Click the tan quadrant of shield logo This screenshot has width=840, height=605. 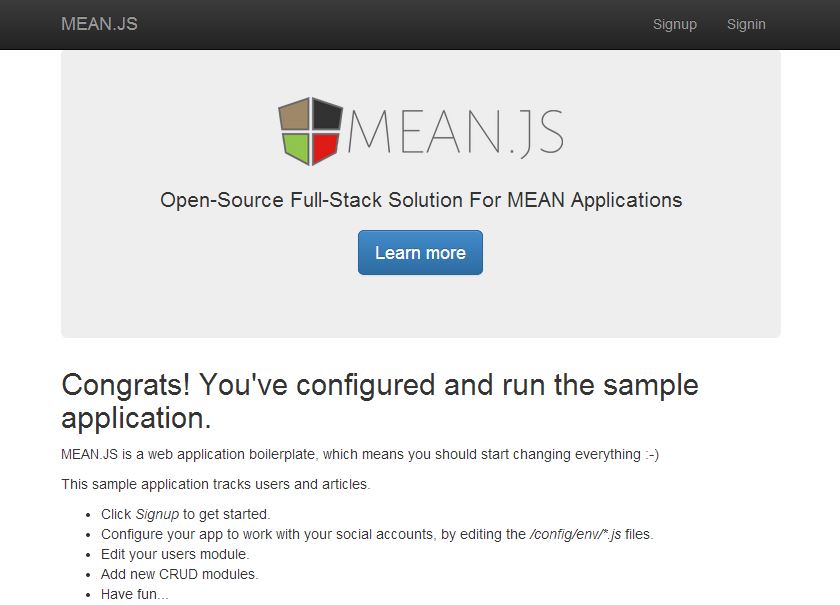295,115
